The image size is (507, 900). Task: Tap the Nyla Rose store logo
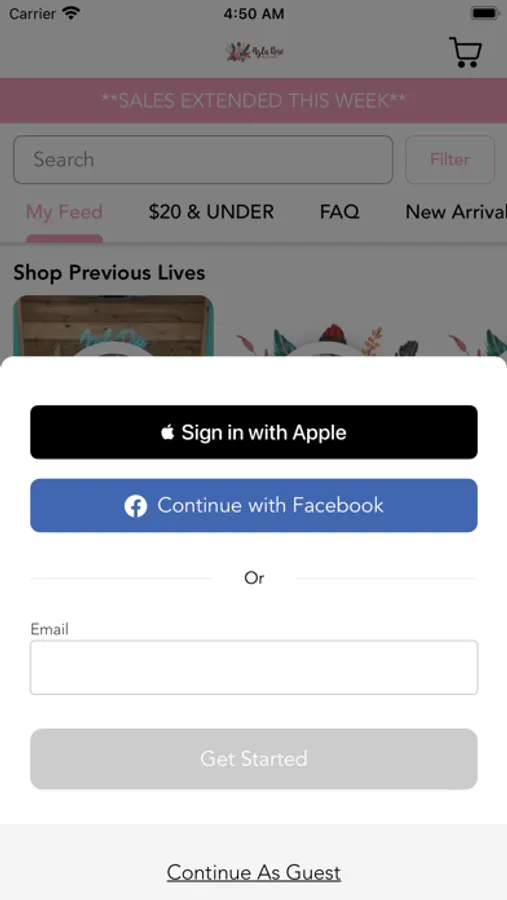[x=256, y=52]
